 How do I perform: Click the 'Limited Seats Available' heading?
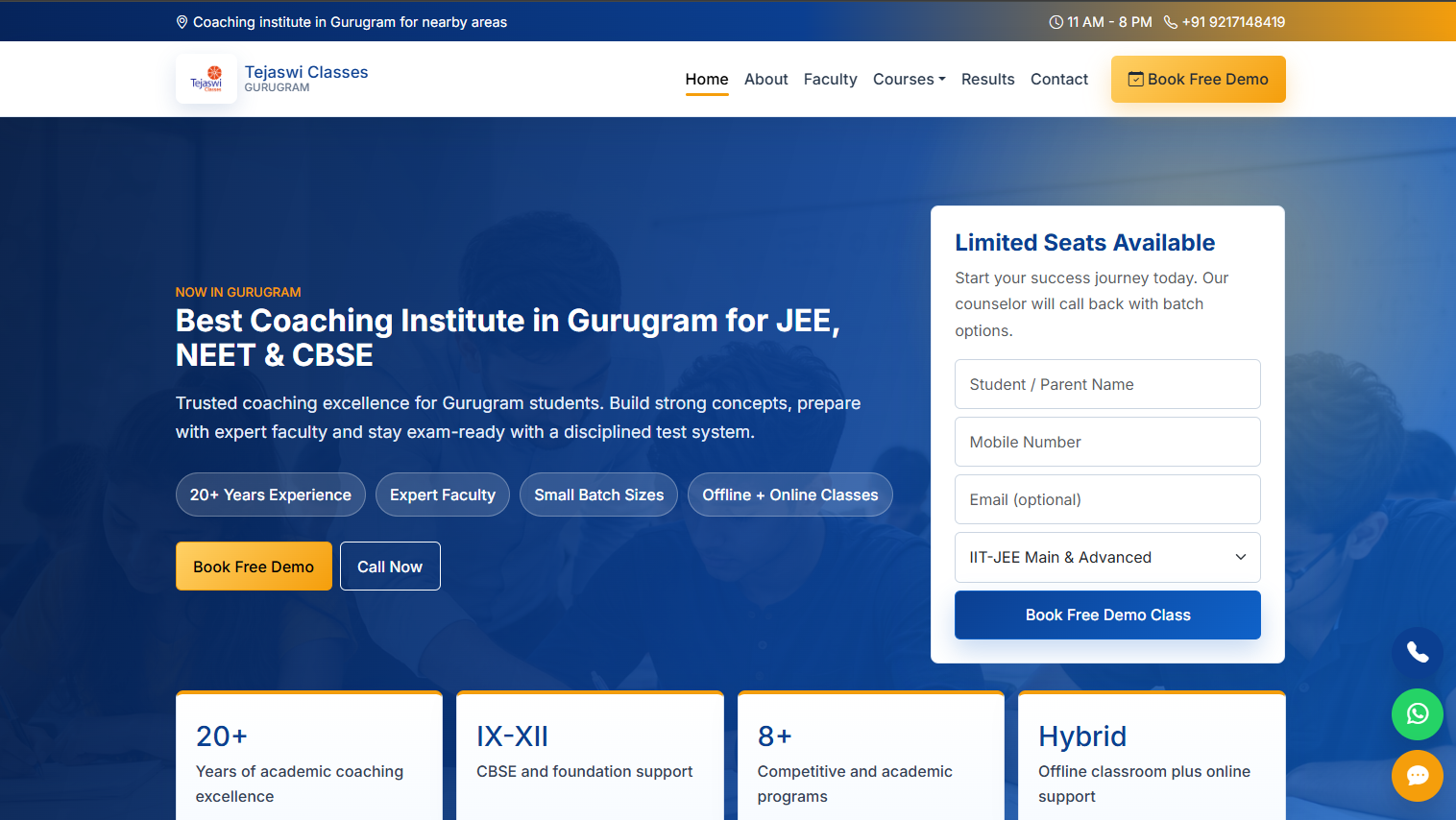click(1085, 243)
